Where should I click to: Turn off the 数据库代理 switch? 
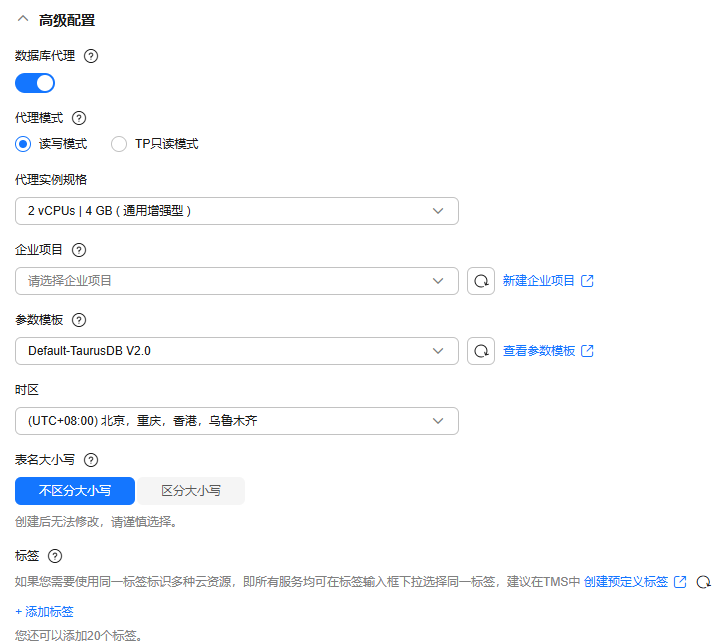(35, 83)
